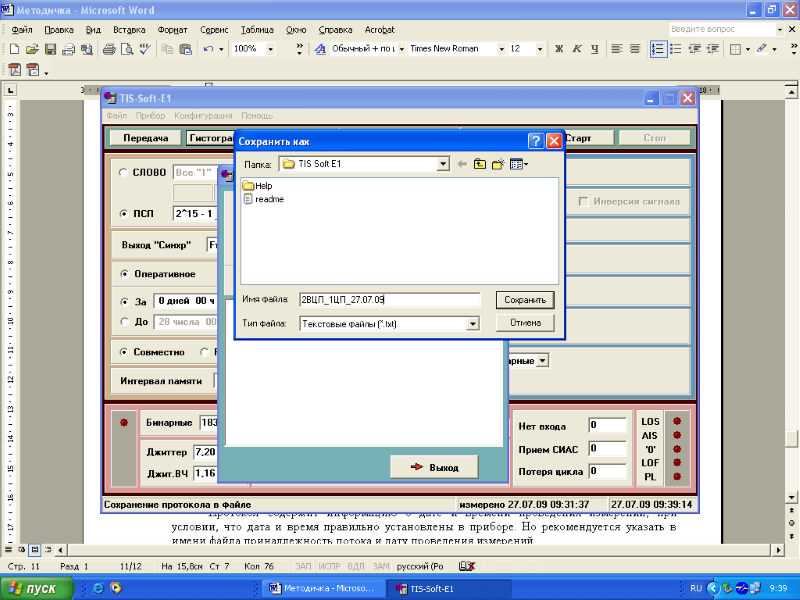Open Styles and Formatting icon beside style box
800x600 pixels.
pos(320,49)
